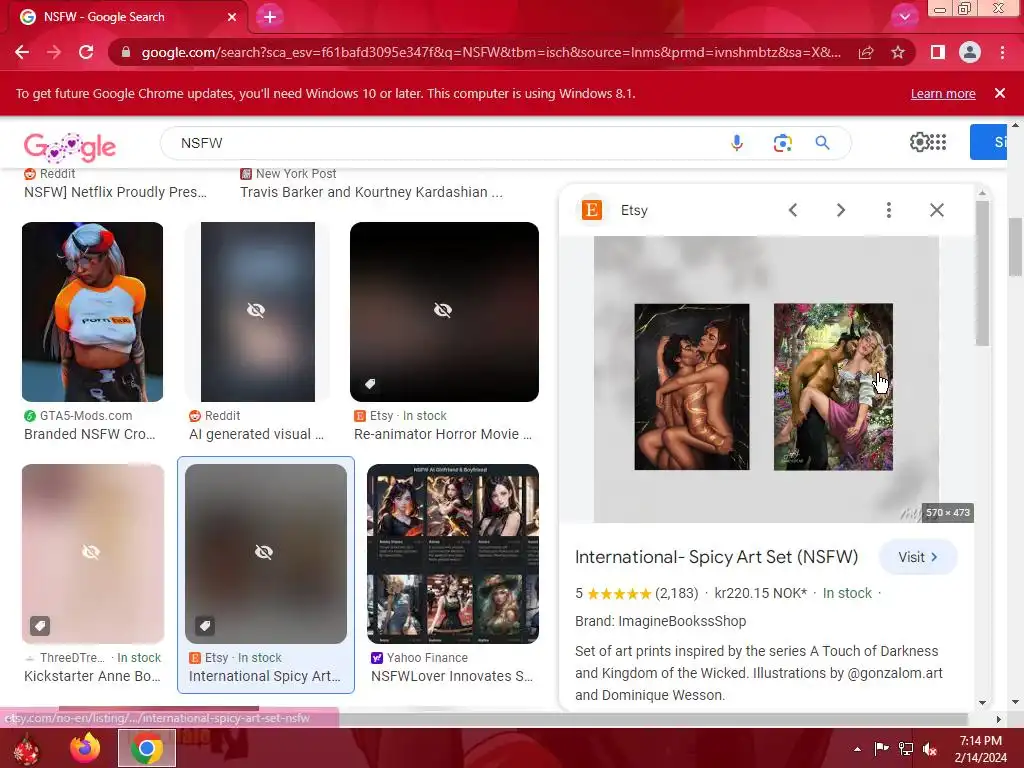Click the horizontal scrollbar right arrow
The height and width of the screenshot is (768, 1024).
999,719
